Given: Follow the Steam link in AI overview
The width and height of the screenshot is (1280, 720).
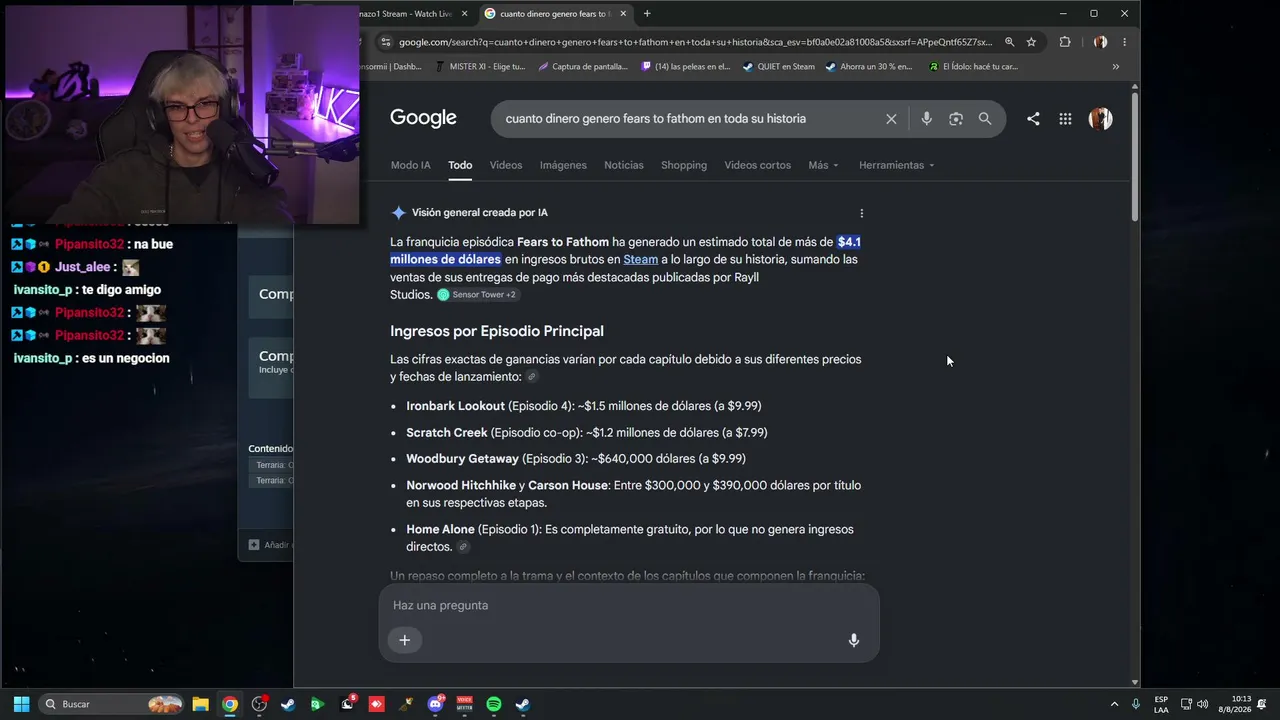Looking at the screenshot, I should [x=641, y=260].
